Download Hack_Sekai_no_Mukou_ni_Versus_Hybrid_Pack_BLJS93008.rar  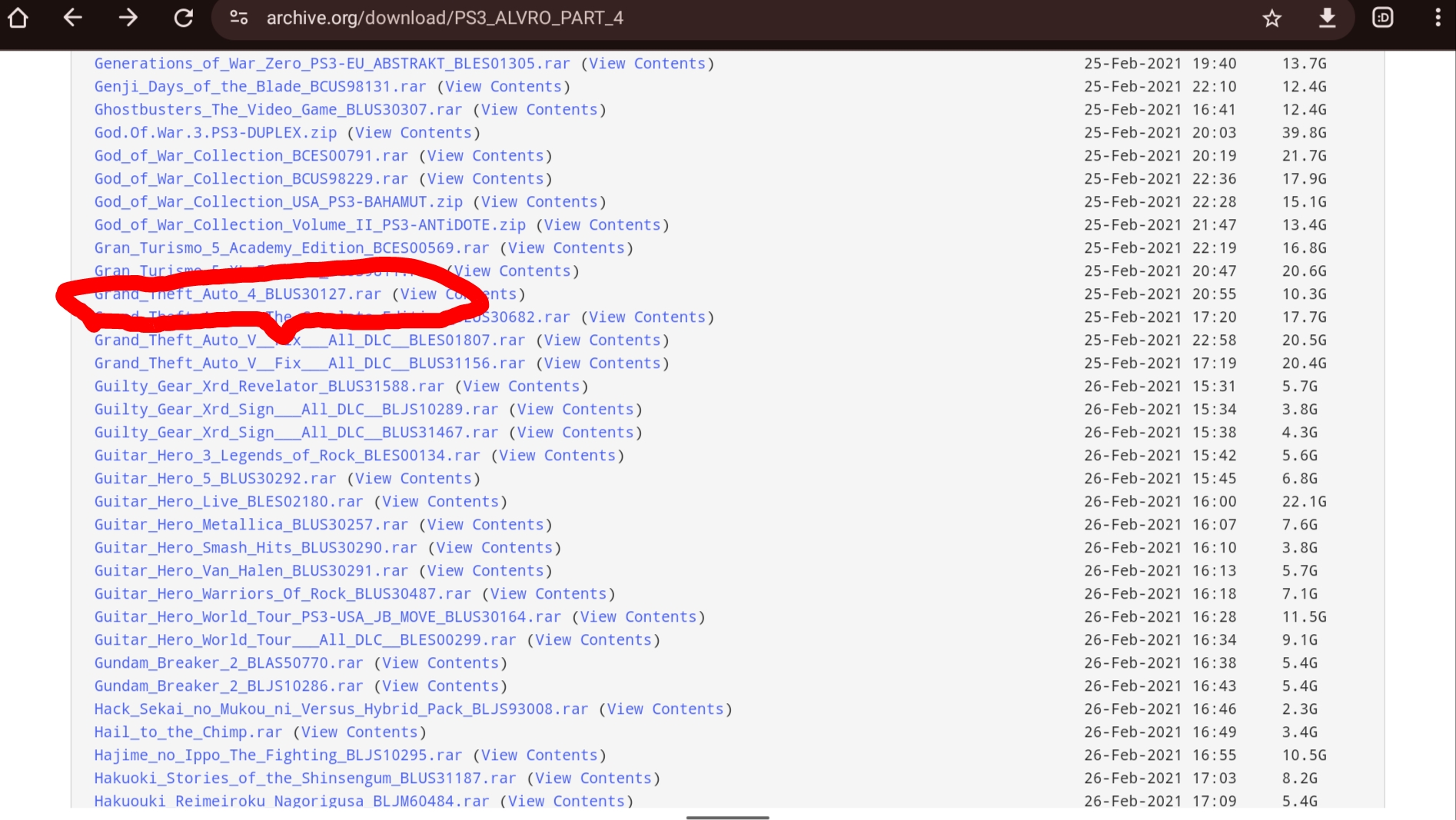pyautogui.click(x=341, y=709)
